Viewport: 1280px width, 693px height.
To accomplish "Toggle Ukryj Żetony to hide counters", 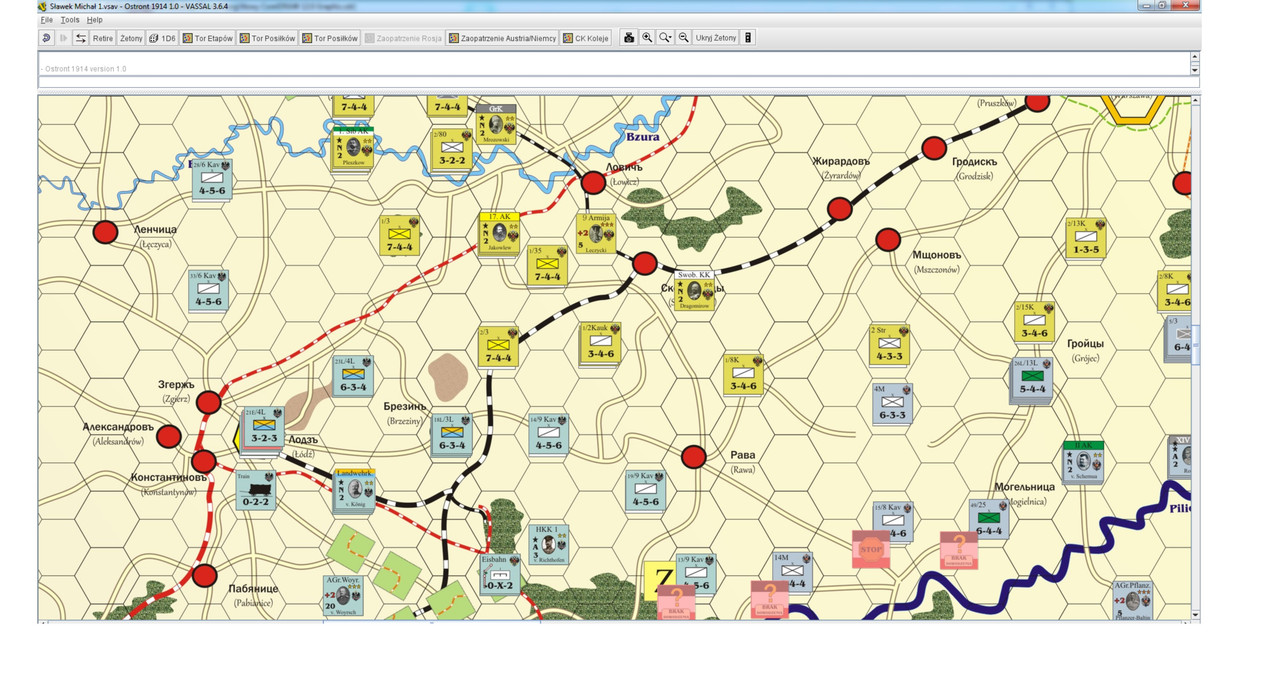I will (x=716, y=38).
